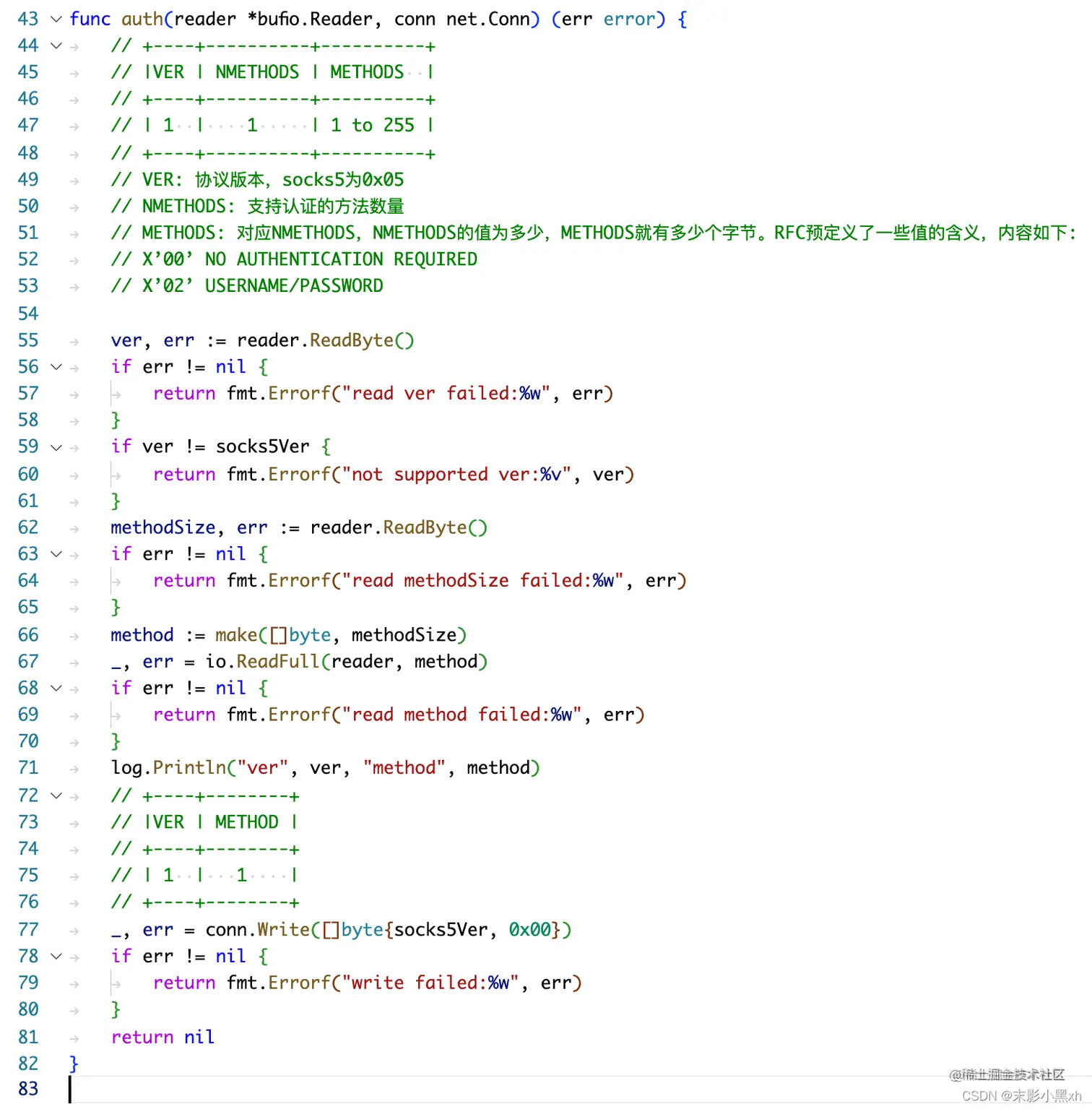Collapse the auth function on line 43

tap(56, 20)
